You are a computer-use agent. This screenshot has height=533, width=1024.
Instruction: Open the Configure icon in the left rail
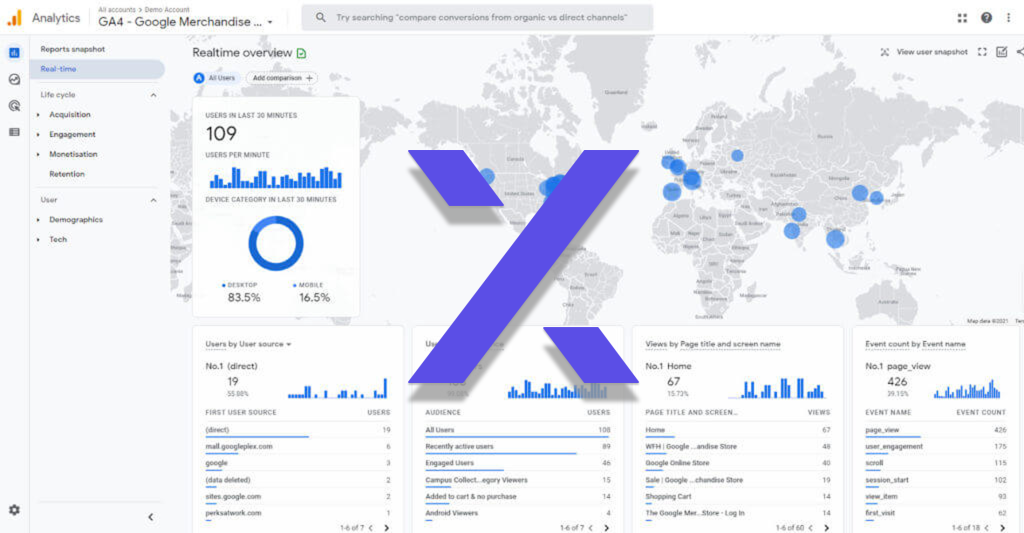pyautogui.click(x=14, y=132)
